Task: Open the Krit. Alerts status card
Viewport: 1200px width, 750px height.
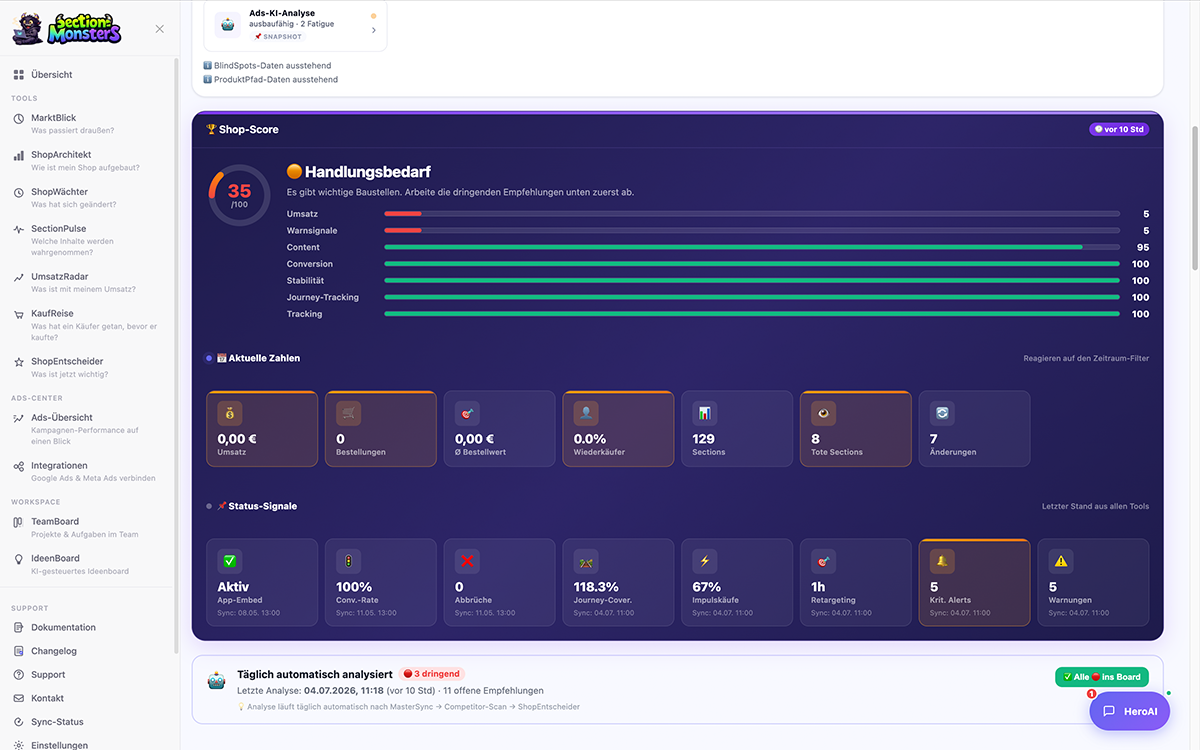Action: 975,582
